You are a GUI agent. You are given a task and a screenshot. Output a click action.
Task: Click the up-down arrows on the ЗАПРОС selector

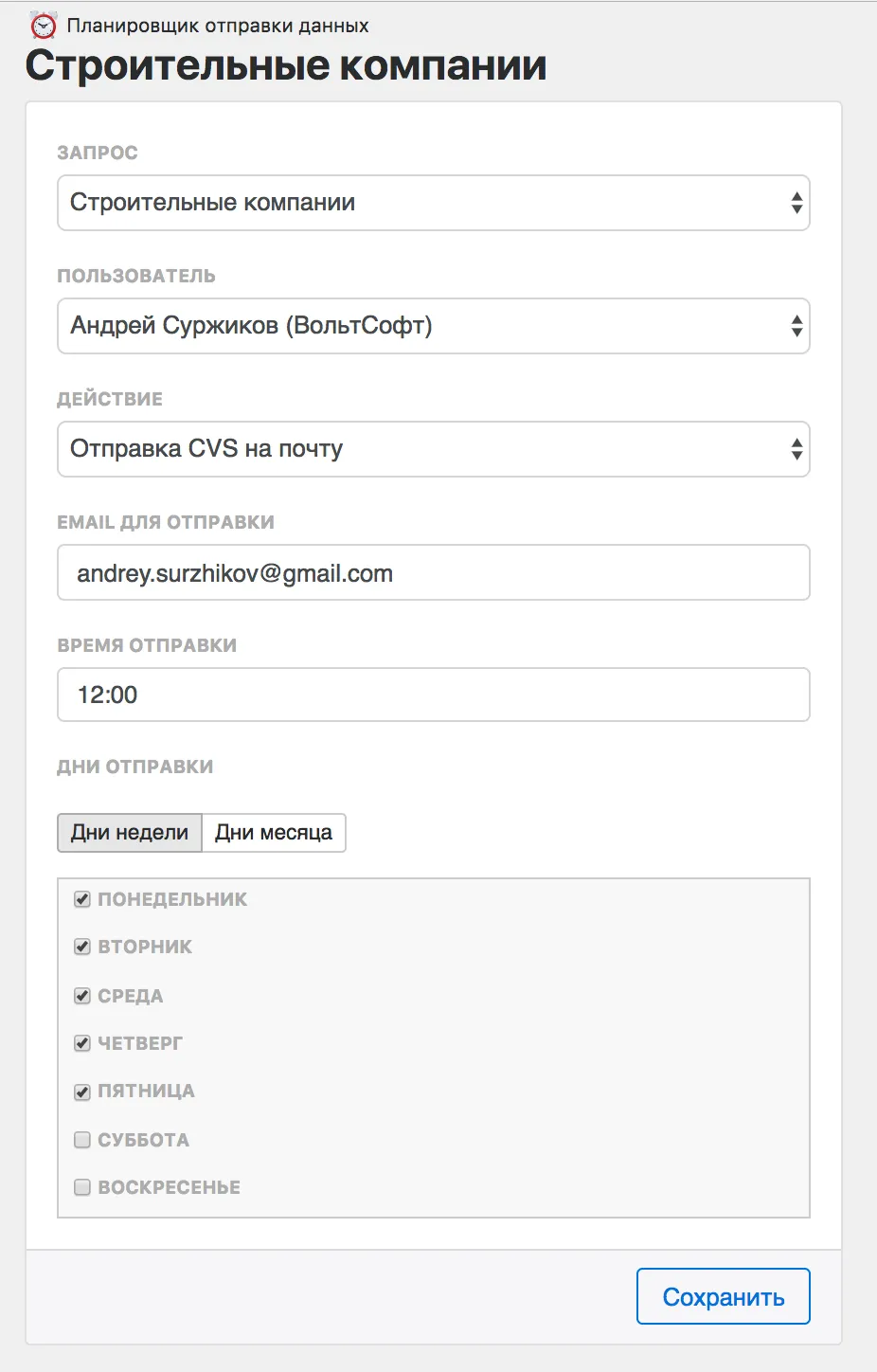796,202
